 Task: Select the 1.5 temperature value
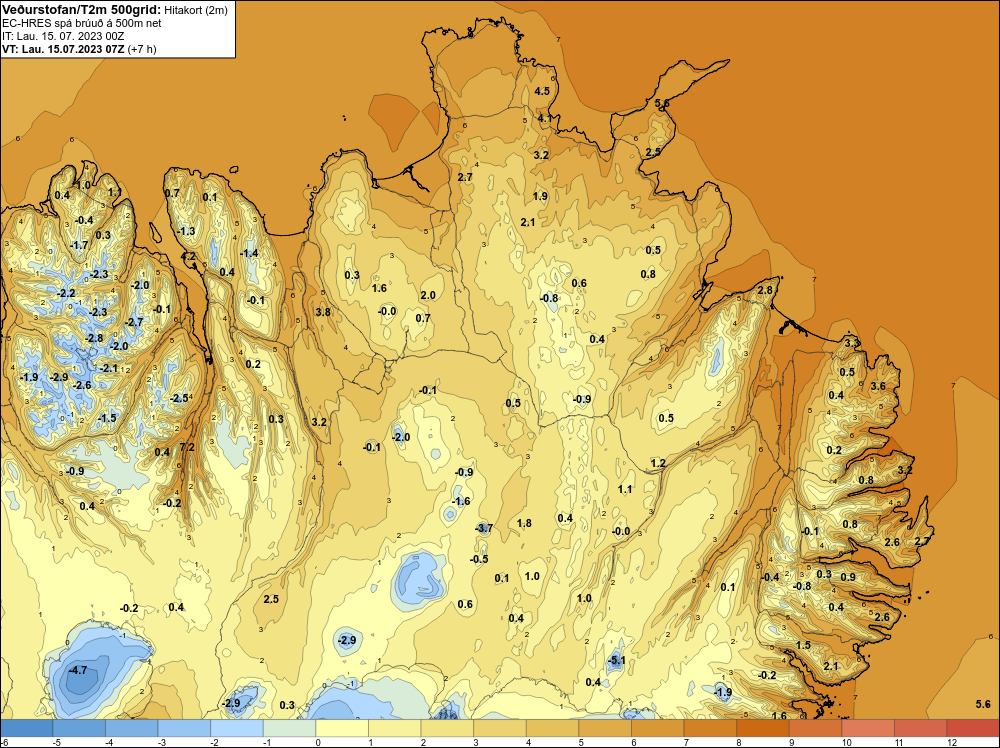[x=804, y=645]
